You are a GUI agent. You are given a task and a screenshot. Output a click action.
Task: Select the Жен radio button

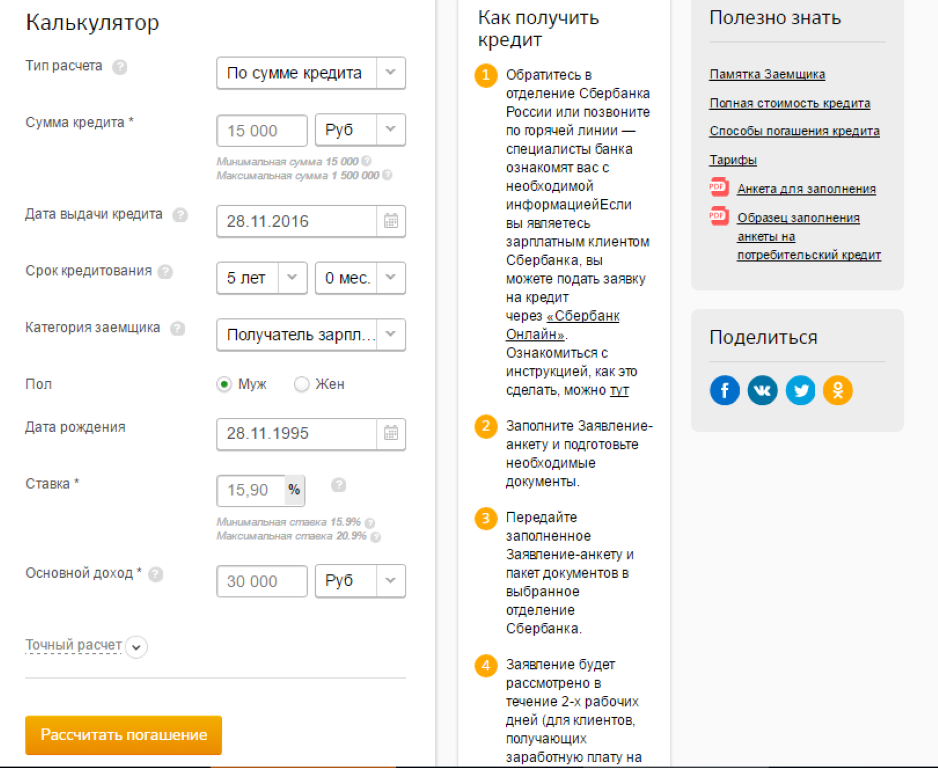pos(302,384)
